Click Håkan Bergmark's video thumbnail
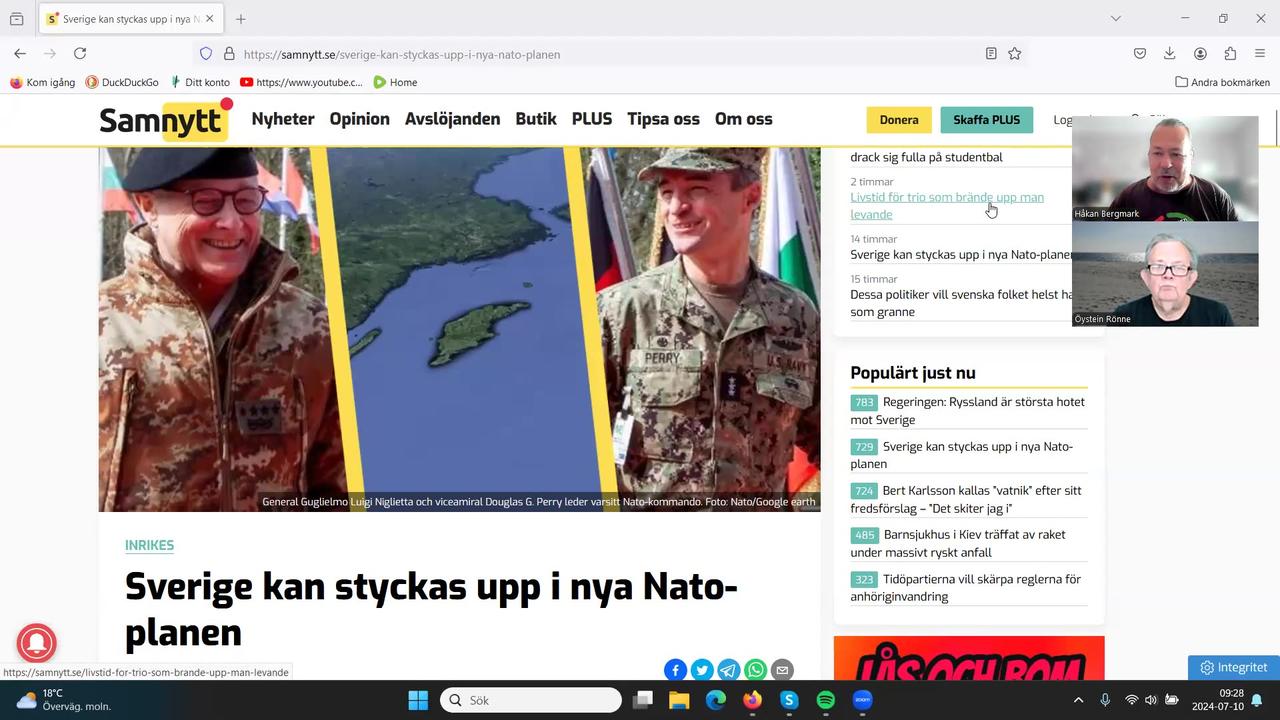The image size is (1280, 720). click(1165, 168)
